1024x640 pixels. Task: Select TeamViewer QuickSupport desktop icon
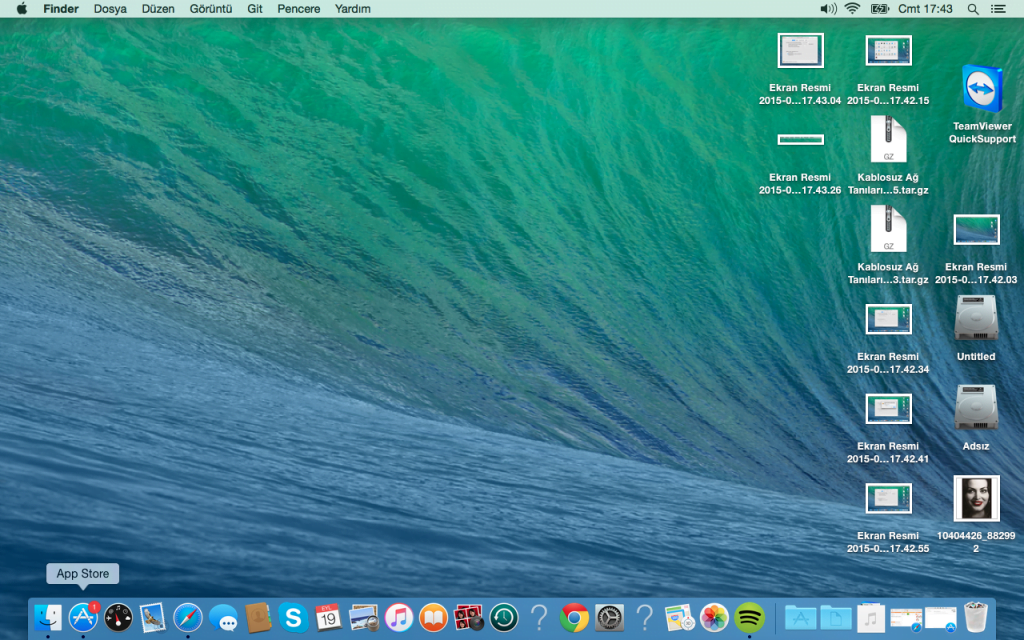tap(982, 90)
